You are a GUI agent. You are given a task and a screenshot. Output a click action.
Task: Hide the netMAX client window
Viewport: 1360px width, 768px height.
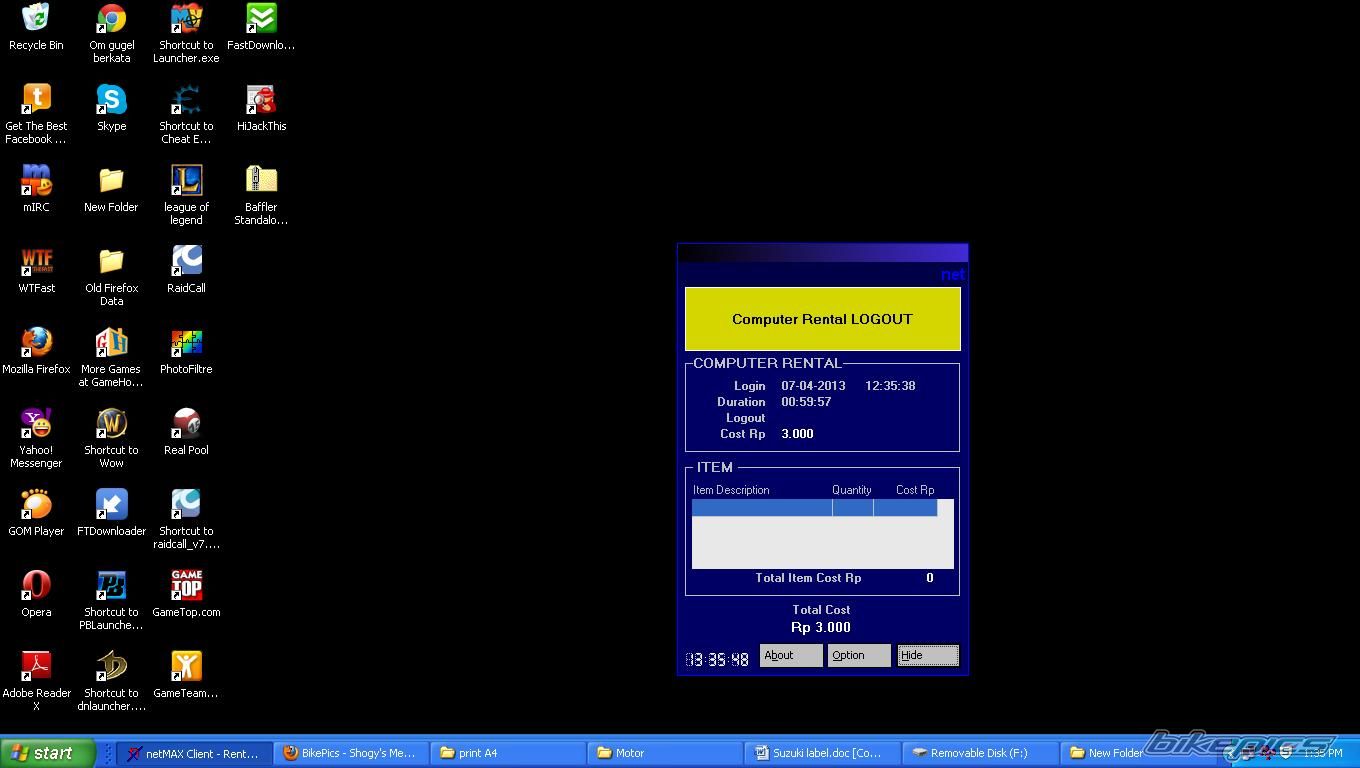[927, 655]
